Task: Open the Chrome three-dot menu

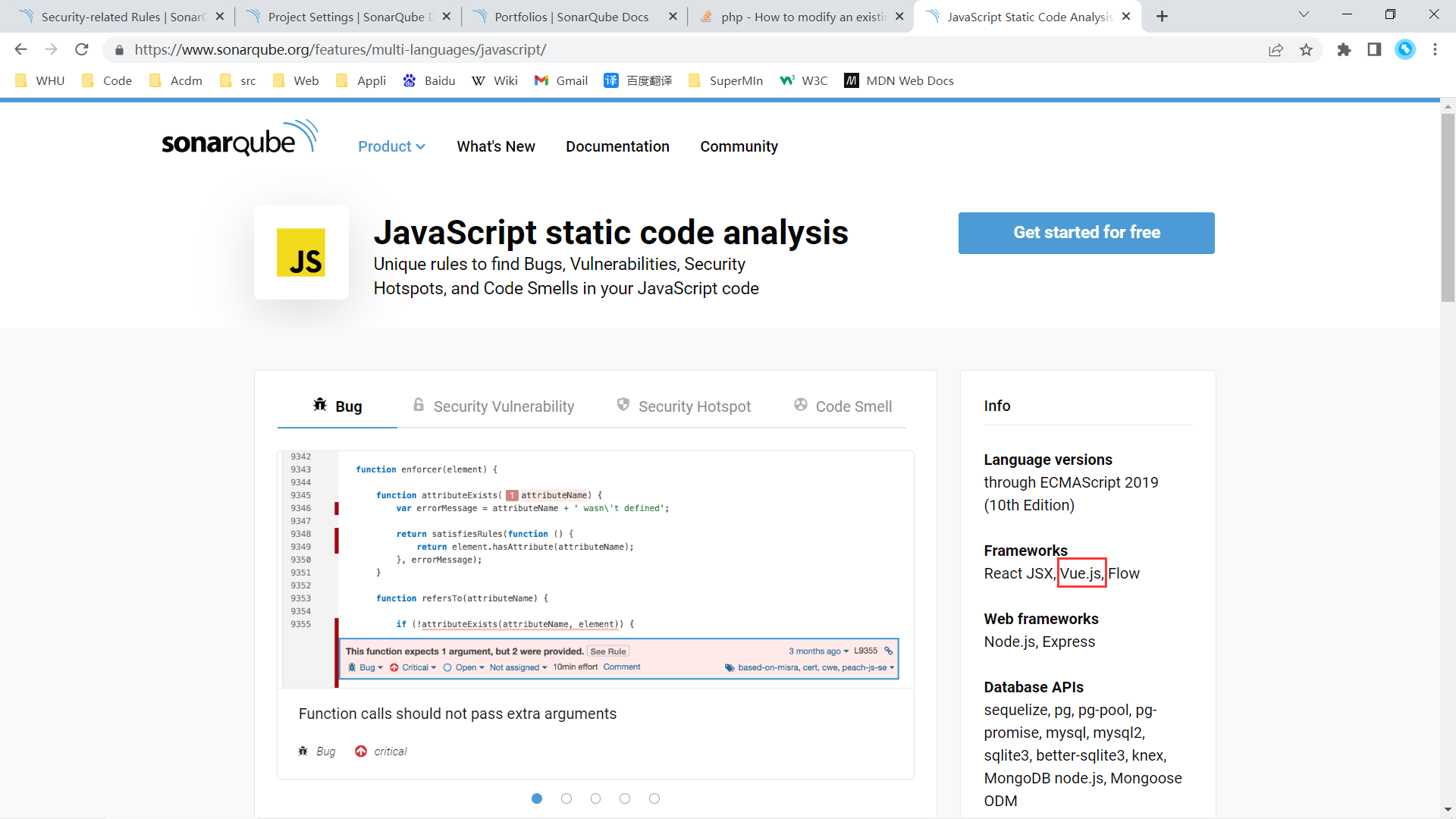Action: pos(1435,50)
